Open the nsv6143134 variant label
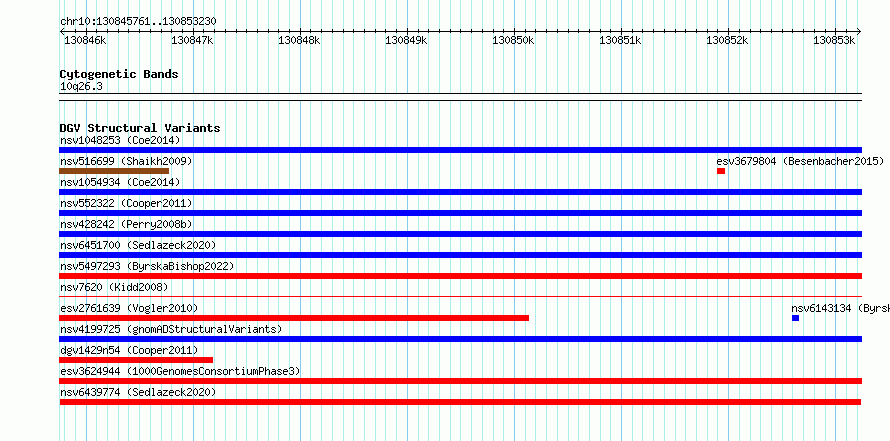The height and width of the screenshot is (441, 890). pos(840,308)
